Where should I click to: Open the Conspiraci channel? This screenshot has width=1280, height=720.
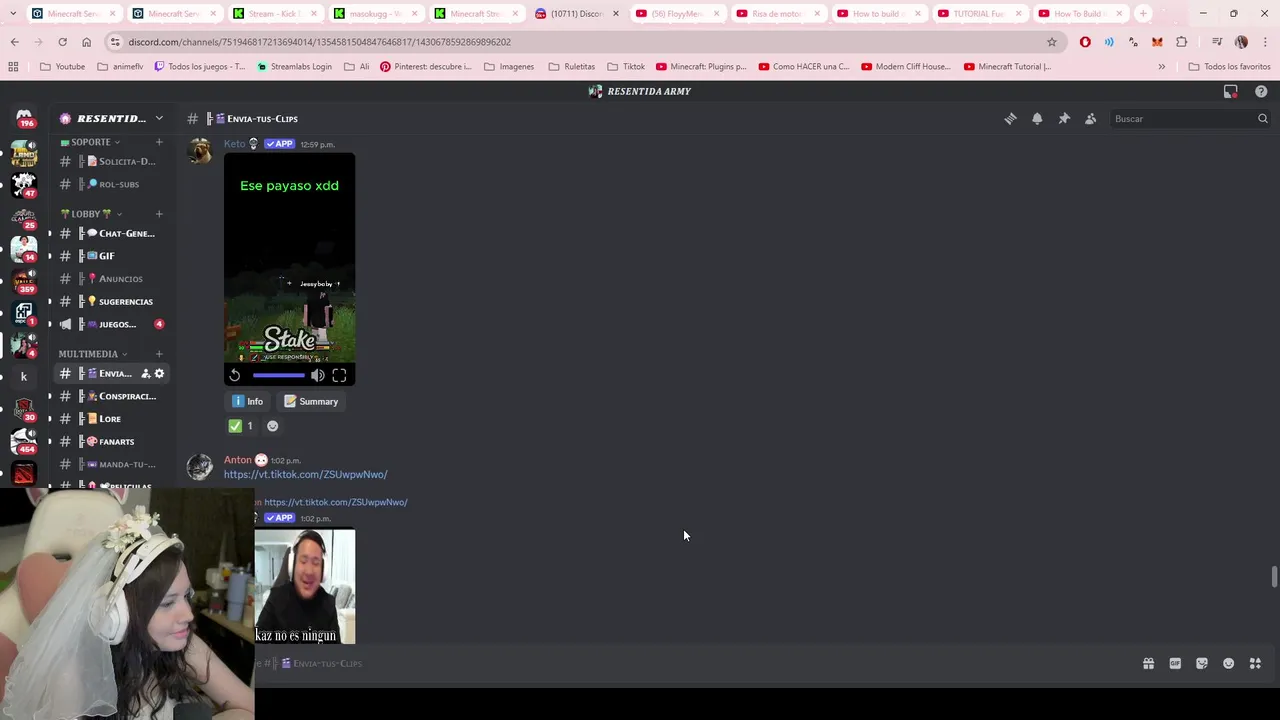tap(110, 396)
